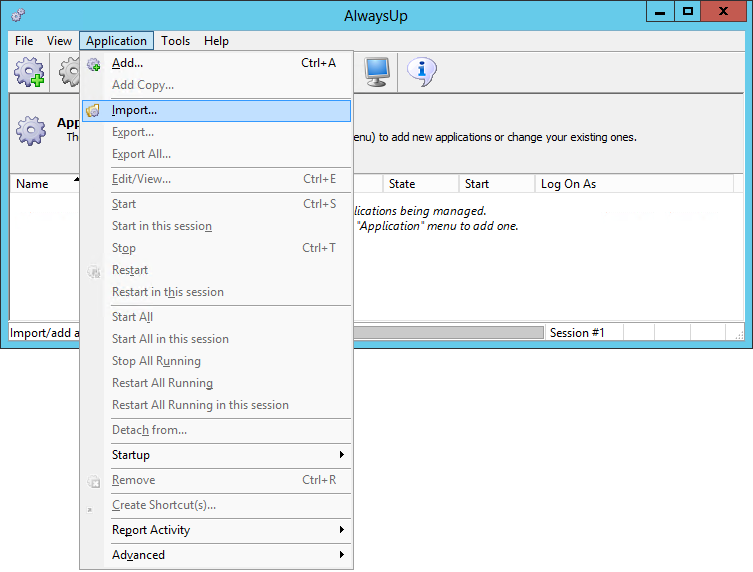The height and width of the screenshot is (572, 753).
Task: Minimize the AlwaysUp window
Action: pos(660,11)
